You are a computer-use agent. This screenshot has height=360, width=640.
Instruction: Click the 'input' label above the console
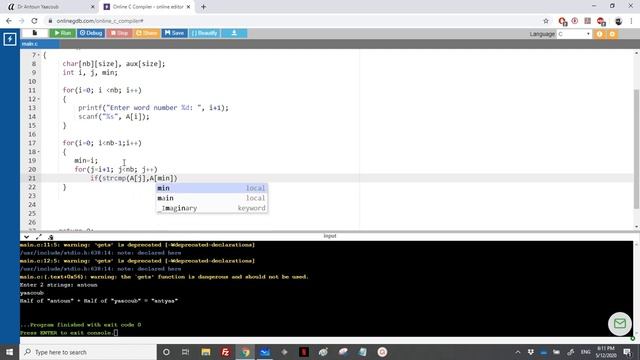pos(330,236)
